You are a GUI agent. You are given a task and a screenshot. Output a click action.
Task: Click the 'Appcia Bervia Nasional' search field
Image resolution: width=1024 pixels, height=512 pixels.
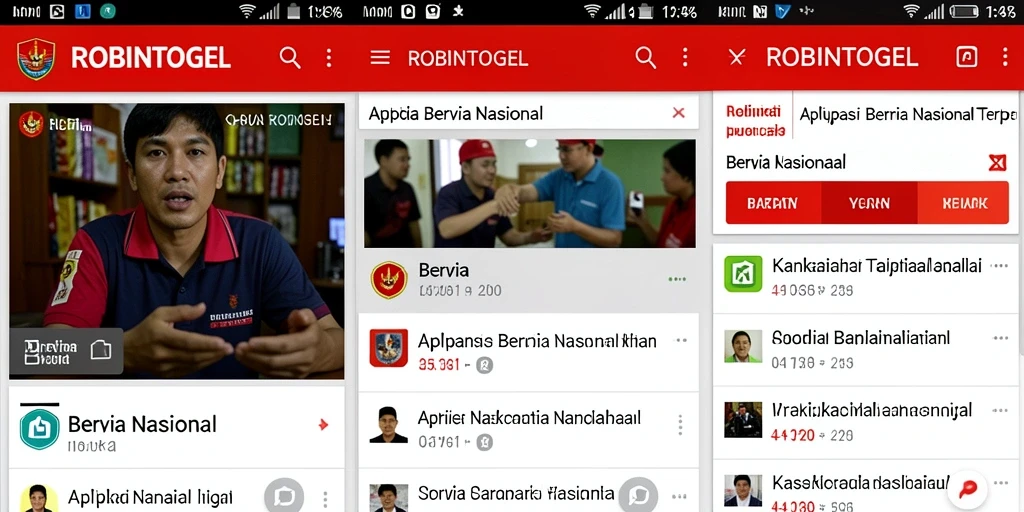(x=528, y=113)
